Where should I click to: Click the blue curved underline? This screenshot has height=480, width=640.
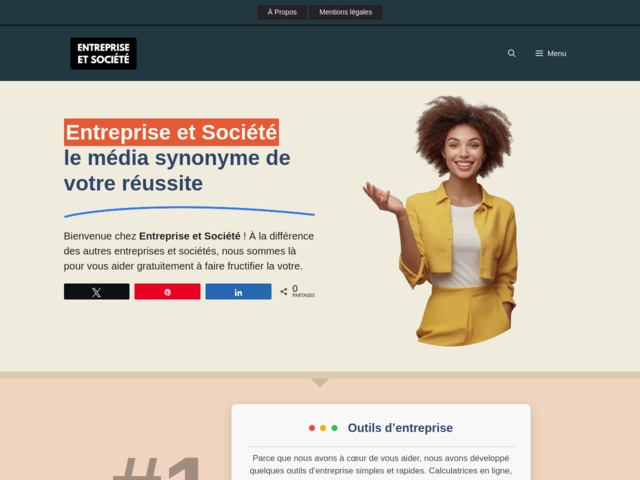(x=189, y=211)
